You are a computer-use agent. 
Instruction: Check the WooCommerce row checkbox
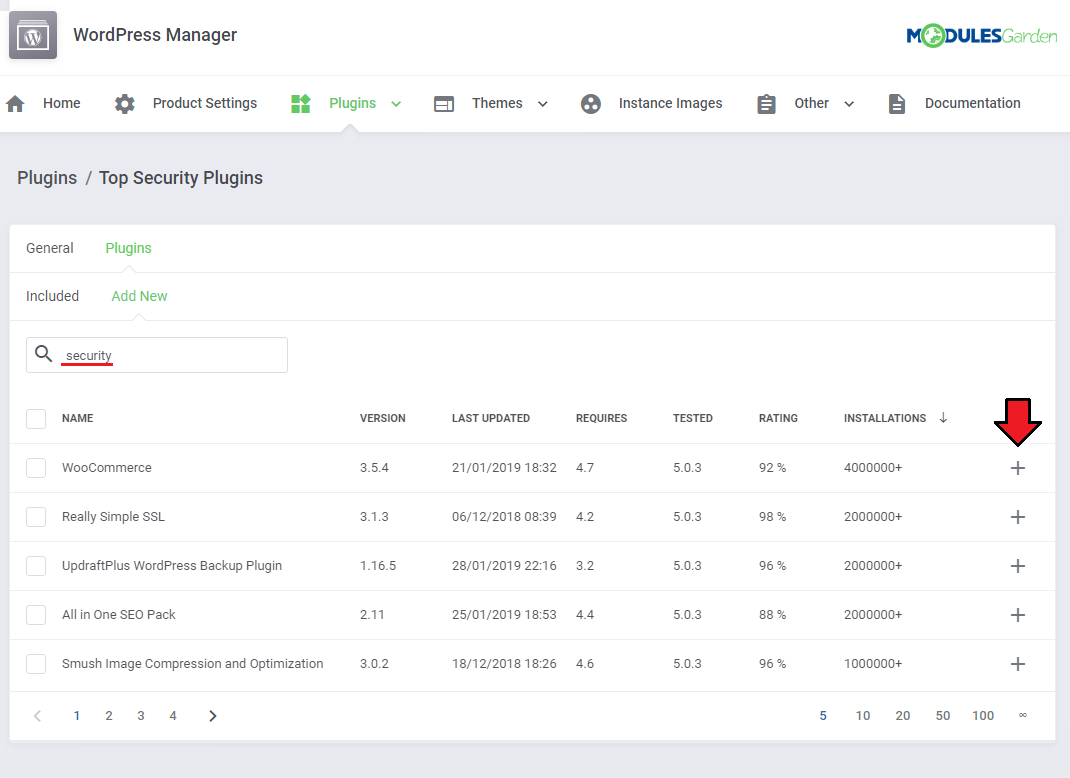[x=36, y=468]
